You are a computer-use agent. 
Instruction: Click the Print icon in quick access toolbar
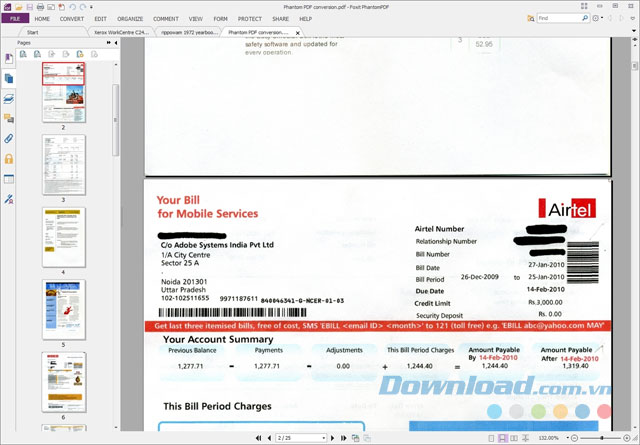pos(40,7)
